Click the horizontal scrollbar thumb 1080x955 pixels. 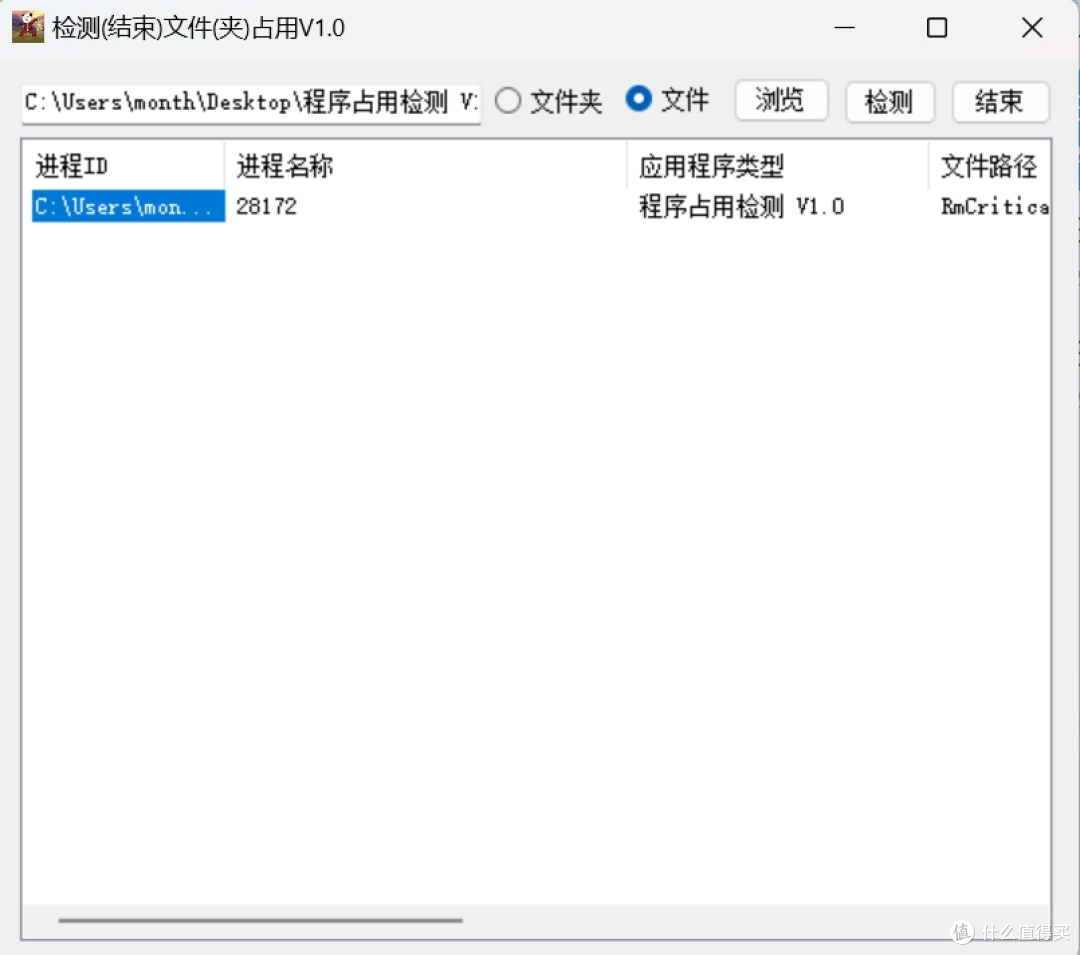coord(260,920)
